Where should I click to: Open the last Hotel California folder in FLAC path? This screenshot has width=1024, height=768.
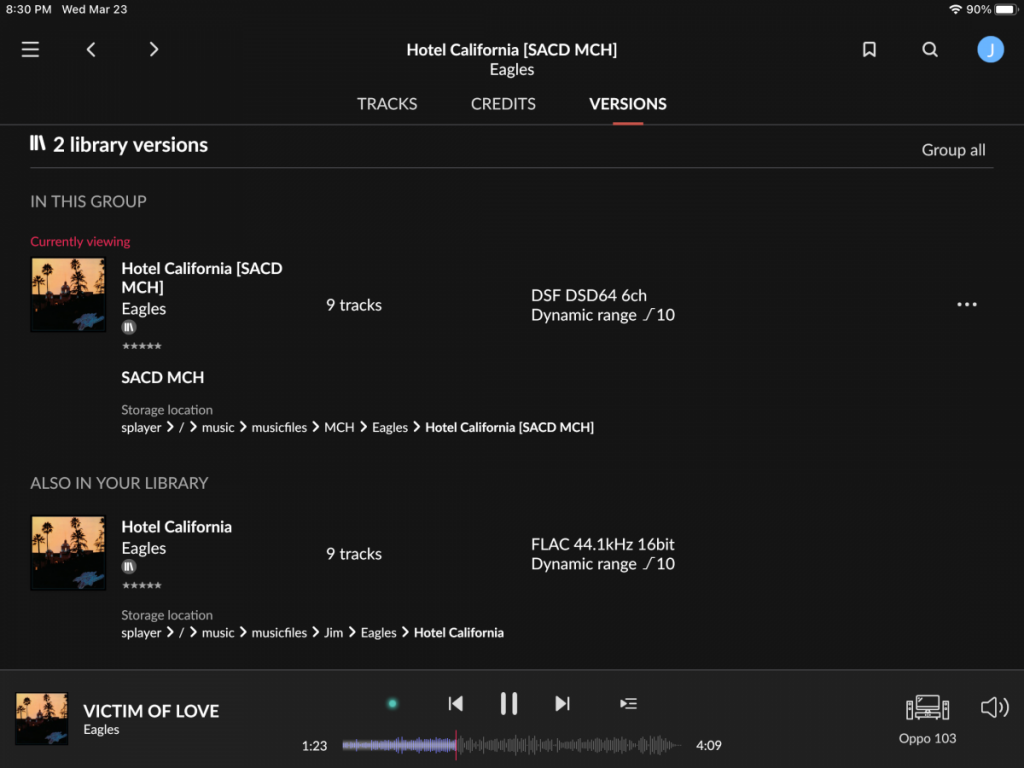pyautogui.click(x=458, y=633)
